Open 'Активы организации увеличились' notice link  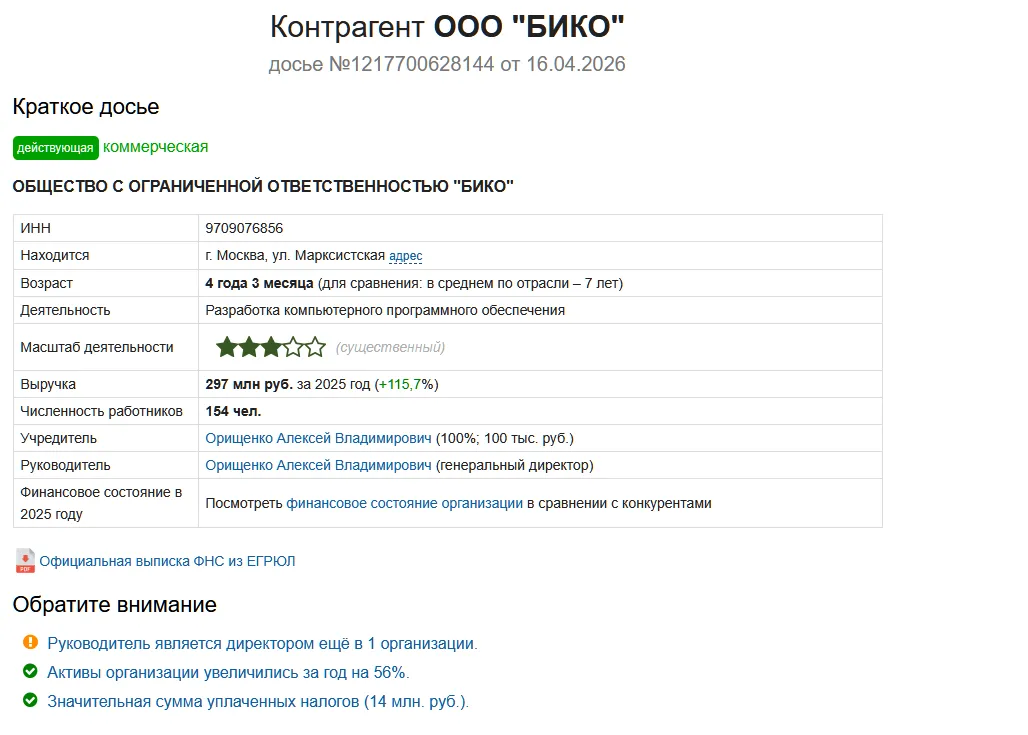(x=228, y=672)
